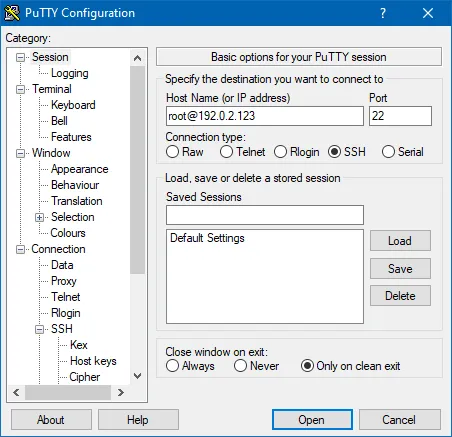
Task: Click the Port input field
Action: coord(400,116)
